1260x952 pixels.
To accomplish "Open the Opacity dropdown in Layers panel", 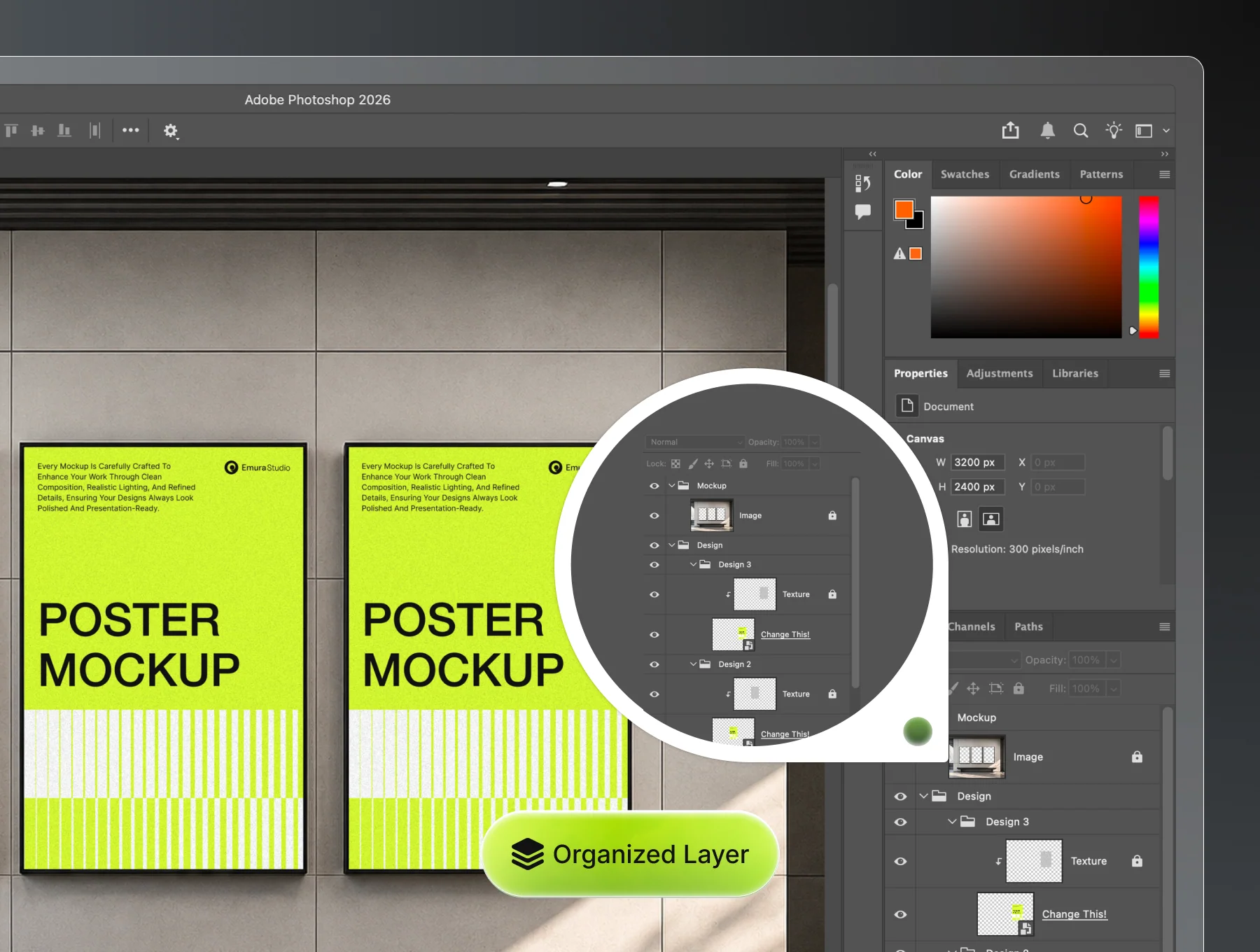I will pyautogui.click(x=1113, y=660).
